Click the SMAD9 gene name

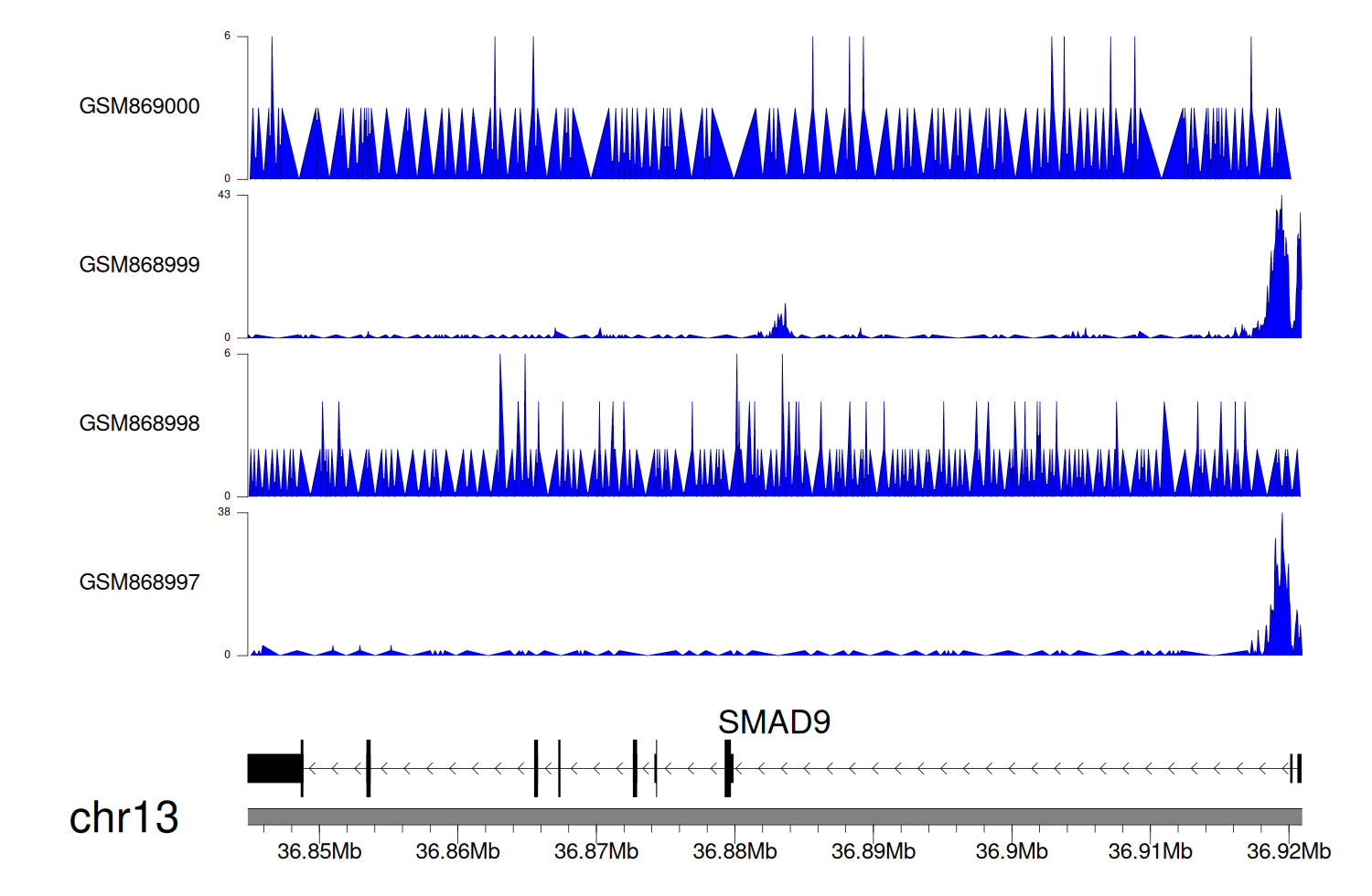coord(774,722)
